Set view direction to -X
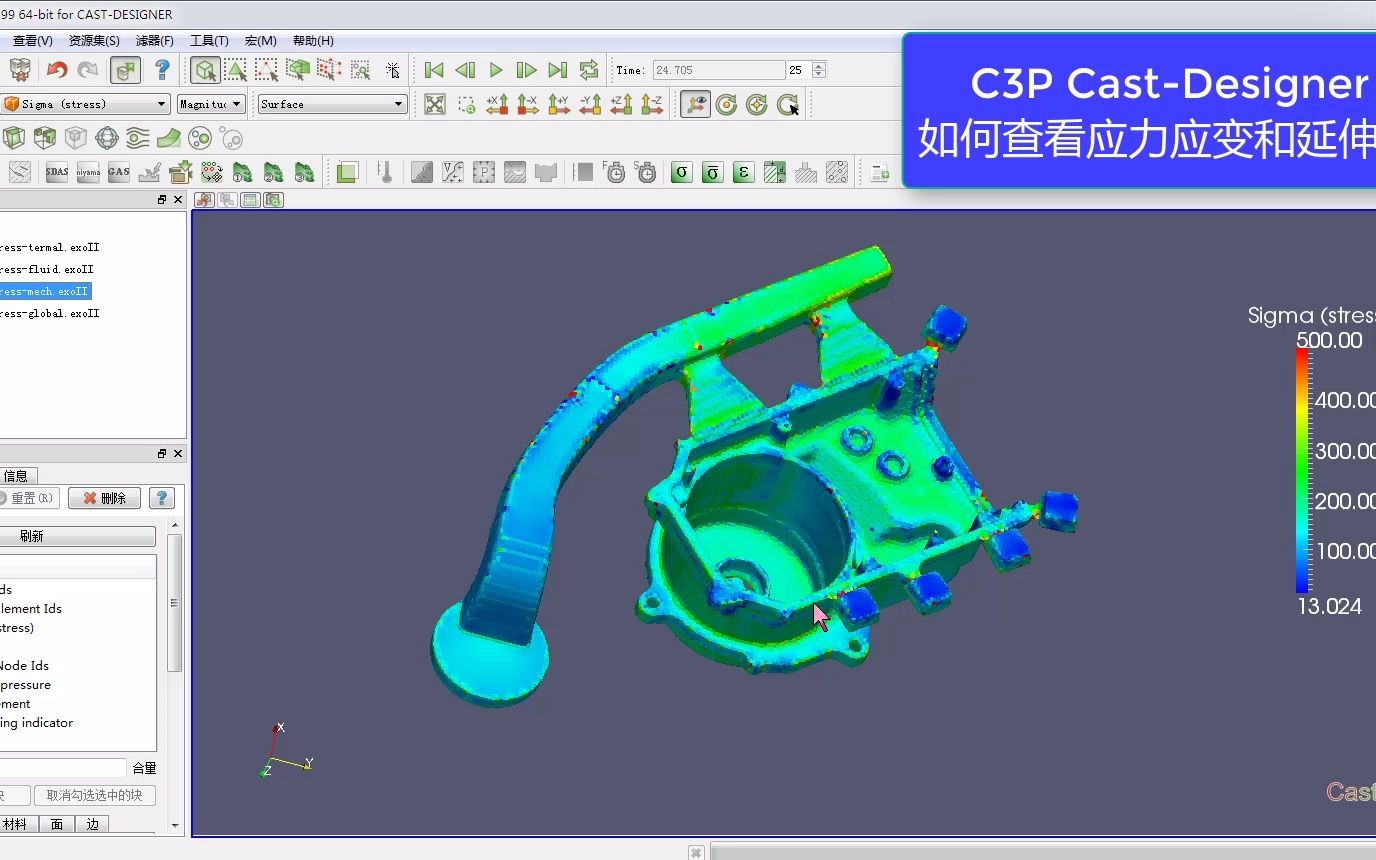The height and width of the screenshot is (860, 1376). [528, 104]
